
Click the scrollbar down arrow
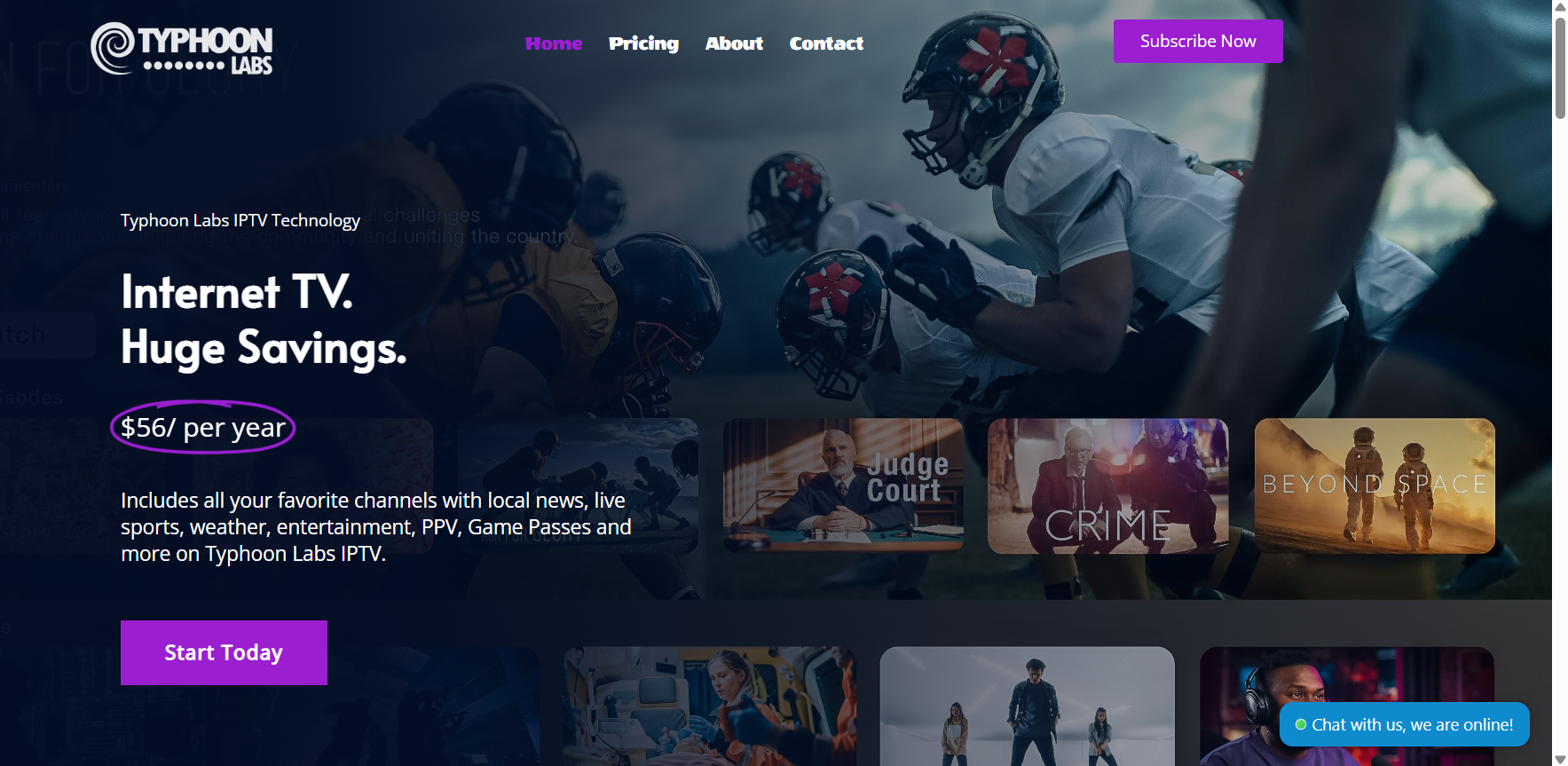[x=1560, y=759]
